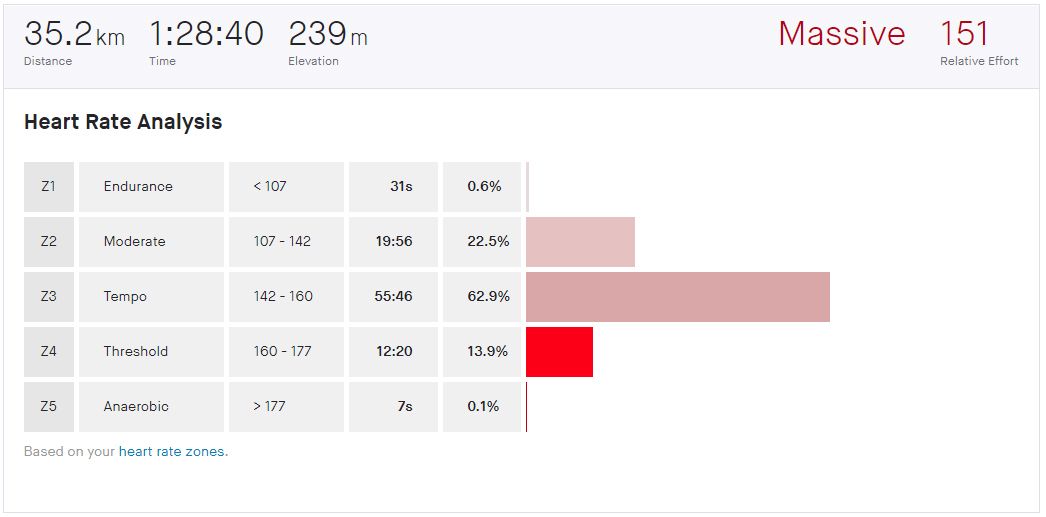Click the red Z4 Threshold bar

pos(559,352)
